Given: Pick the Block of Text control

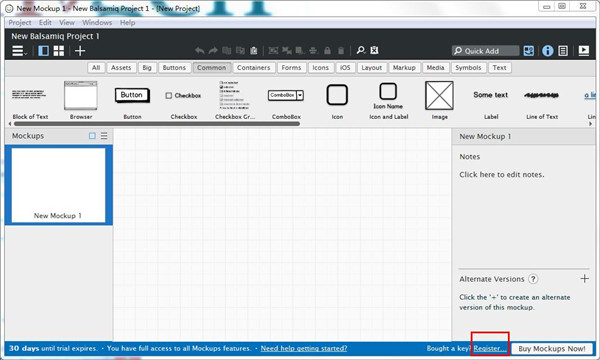Looking at the screenshot, I should click(30, 100).
